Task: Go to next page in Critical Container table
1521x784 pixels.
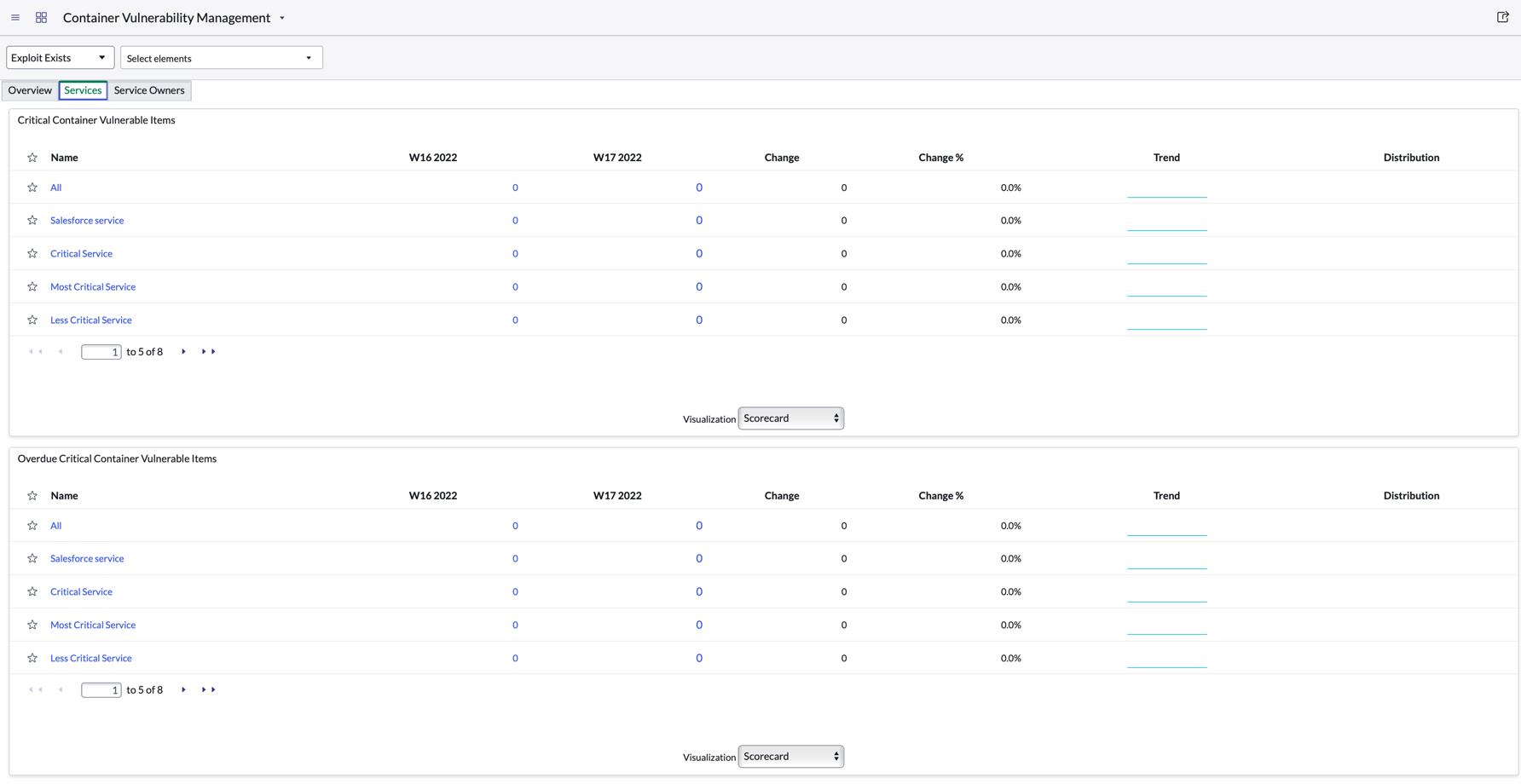Action: pyautogui.click(x=183, y=352)
